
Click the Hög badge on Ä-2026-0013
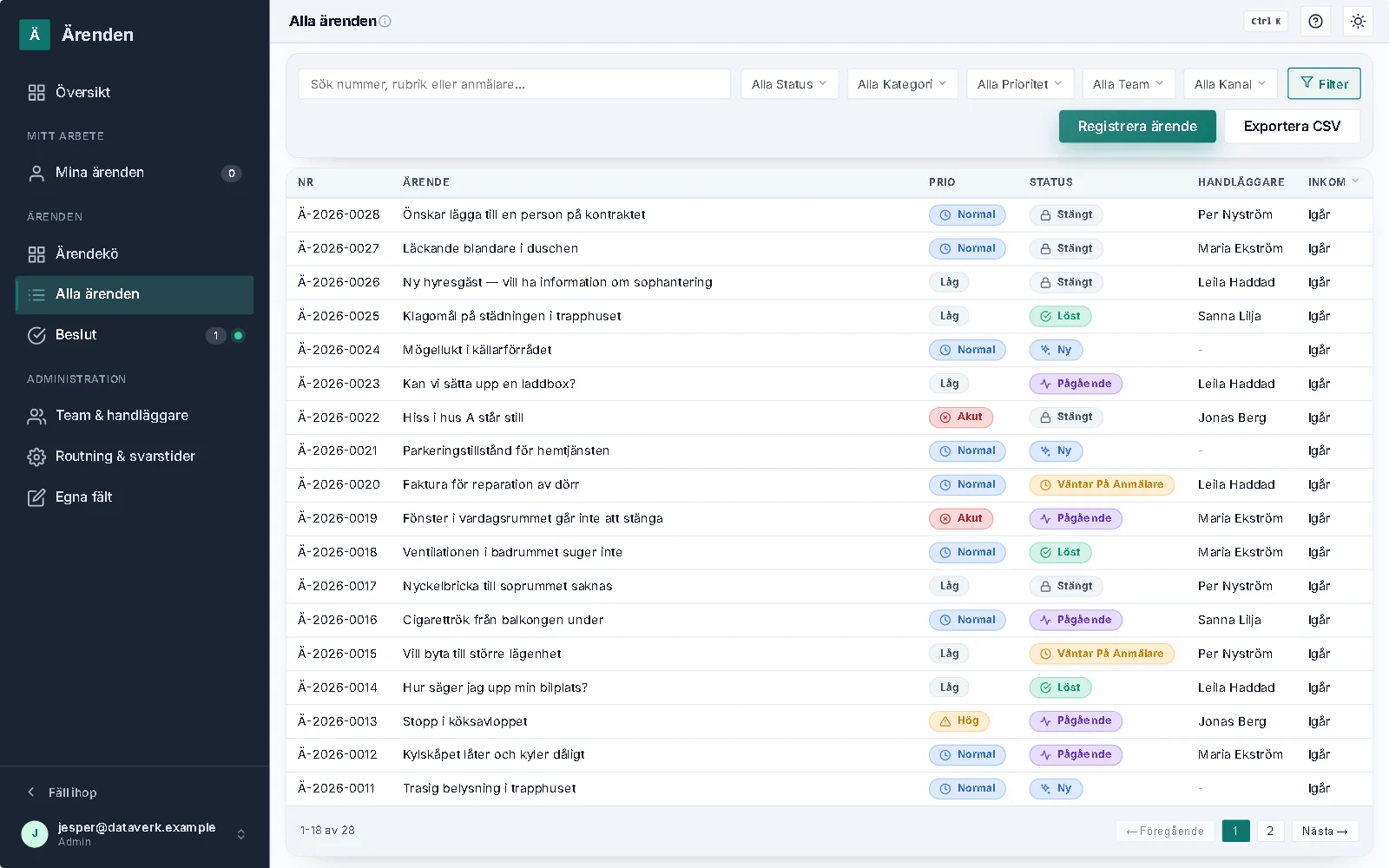coord(959,721)
